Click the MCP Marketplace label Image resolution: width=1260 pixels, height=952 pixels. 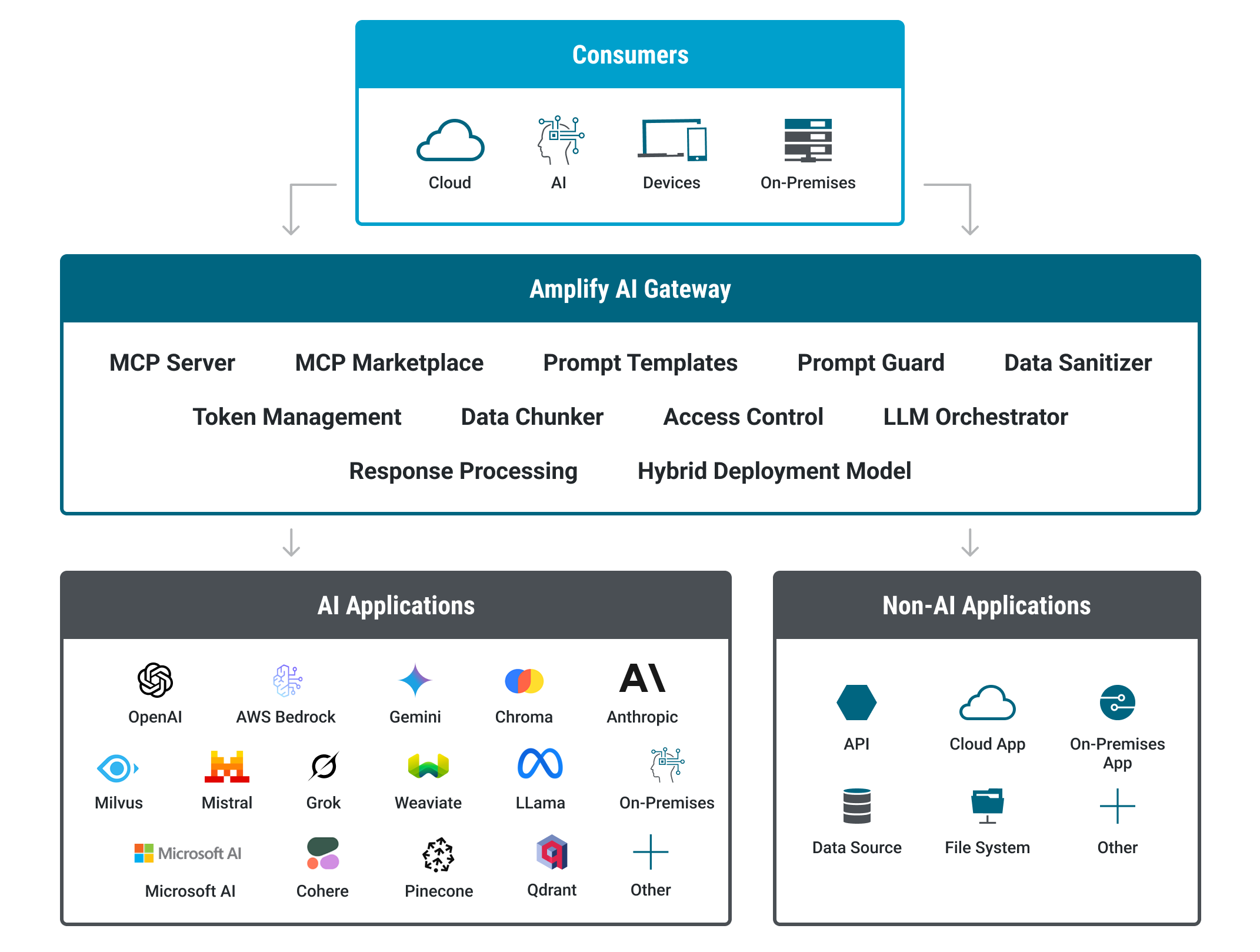click(389, 363)
